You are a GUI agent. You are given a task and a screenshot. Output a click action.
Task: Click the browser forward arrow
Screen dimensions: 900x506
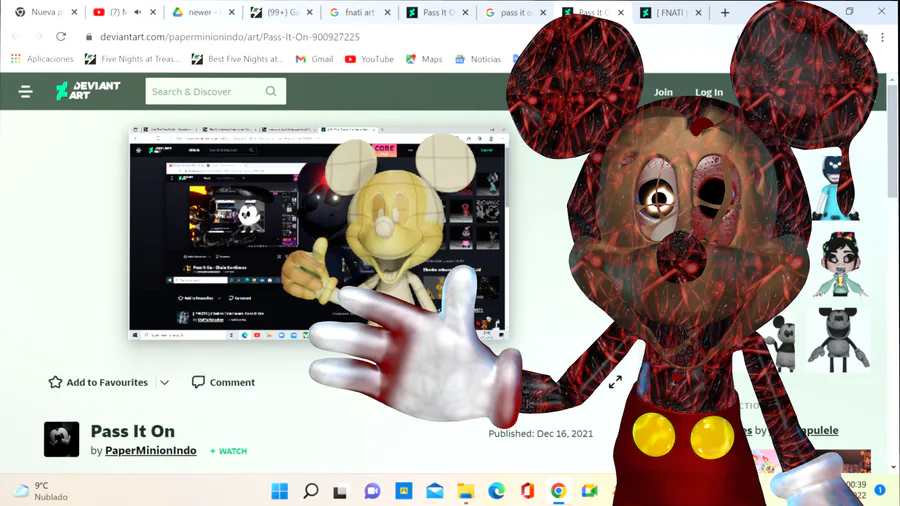click(x=38, y=37)
